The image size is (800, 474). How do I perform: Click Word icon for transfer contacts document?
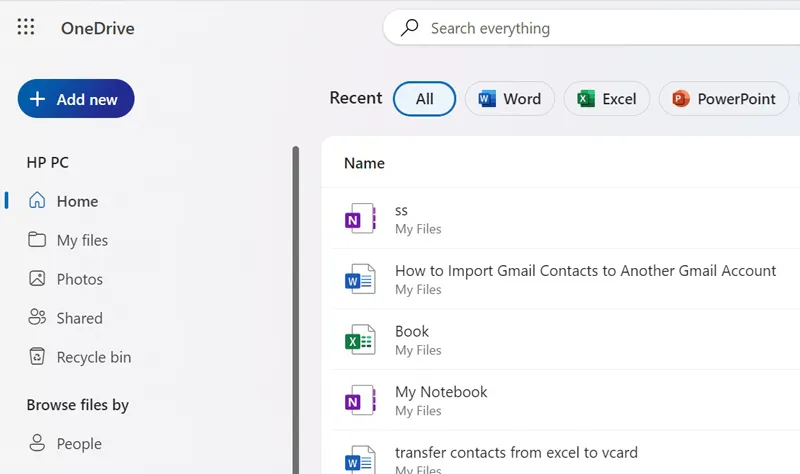pos(360,459)
